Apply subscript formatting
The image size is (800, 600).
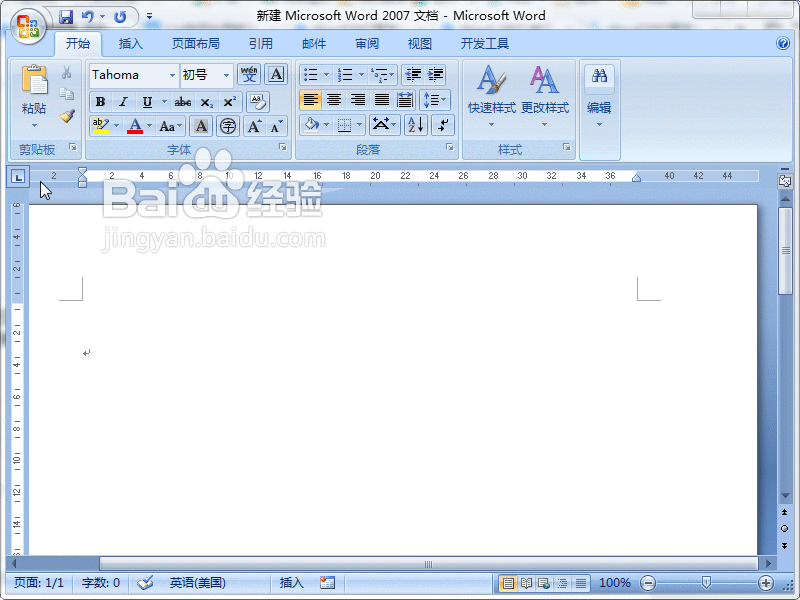205,102
